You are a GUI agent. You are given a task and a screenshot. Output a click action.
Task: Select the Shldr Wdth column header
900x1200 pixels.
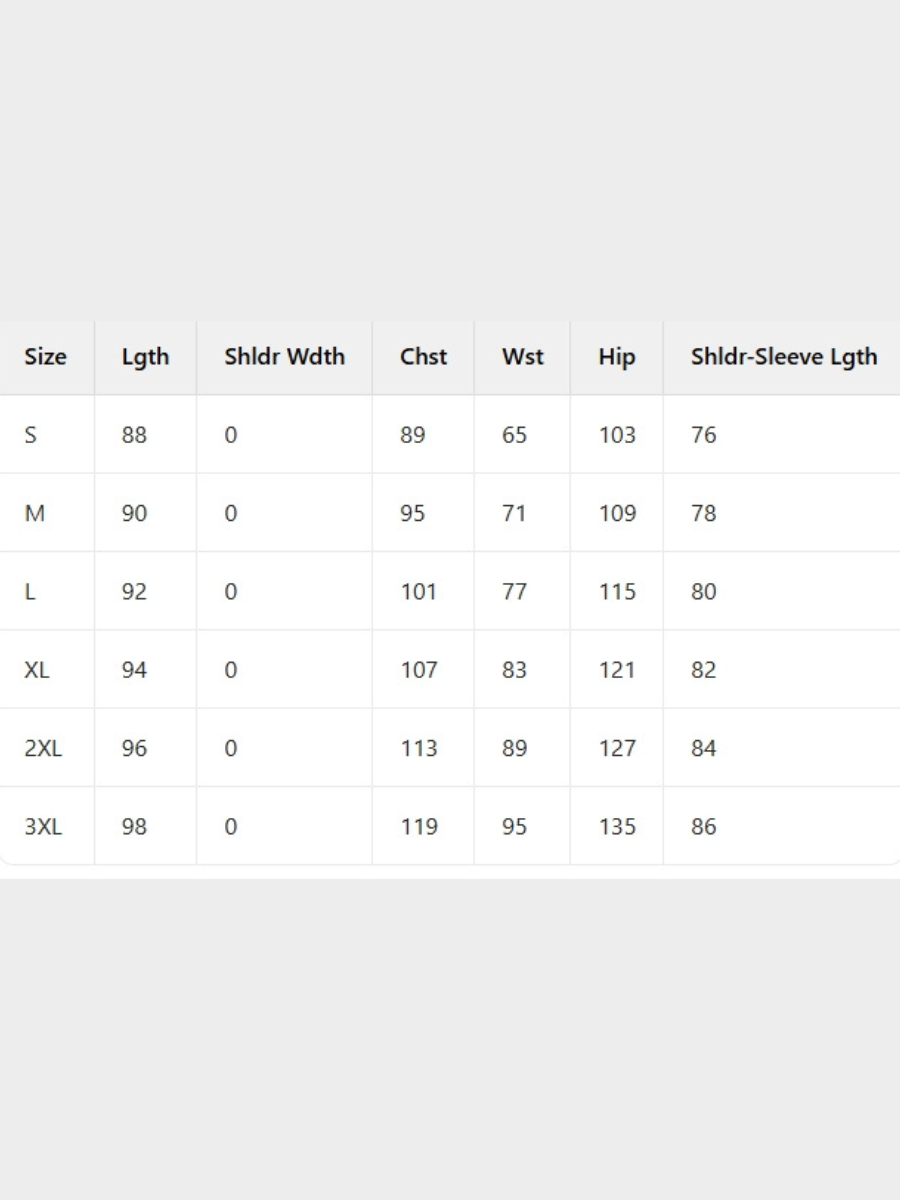pyautogui.click(x=284, y=357)
